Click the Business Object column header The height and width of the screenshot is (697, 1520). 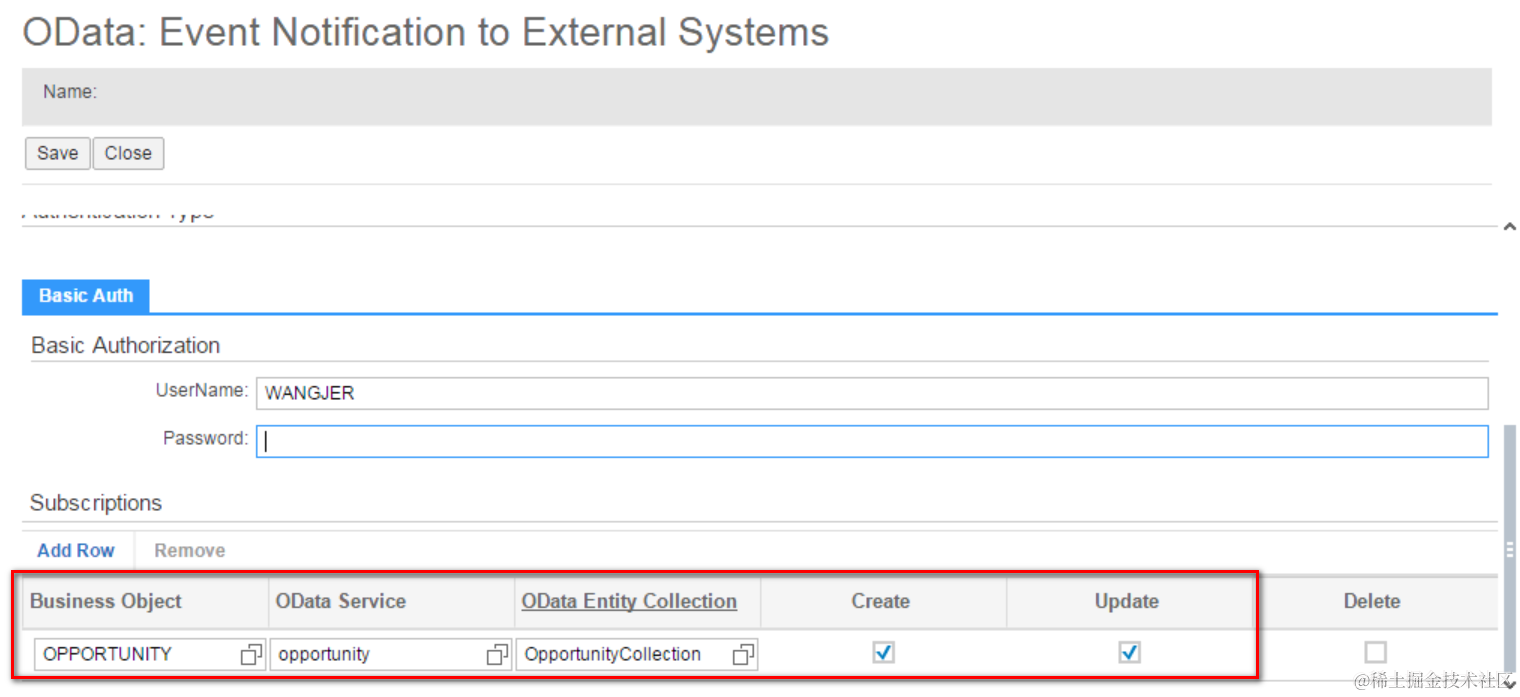106,601
